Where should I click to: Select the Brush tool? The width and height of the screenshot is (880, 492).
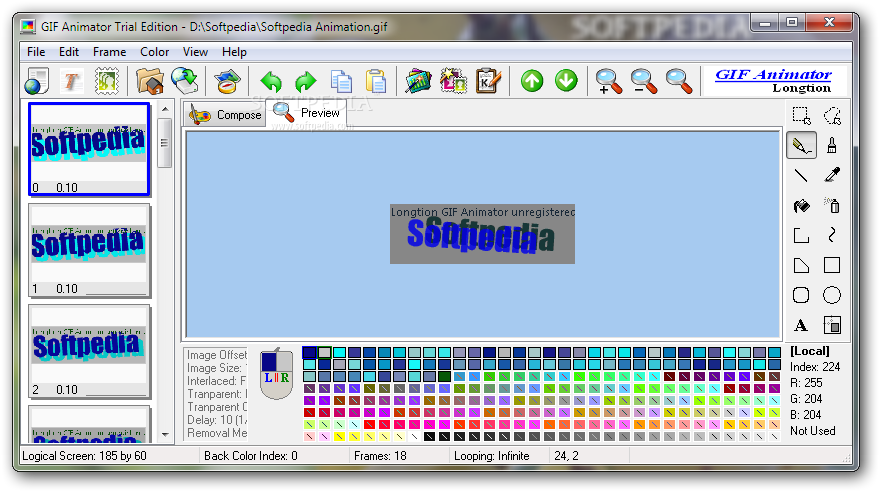tap(832, 146)
